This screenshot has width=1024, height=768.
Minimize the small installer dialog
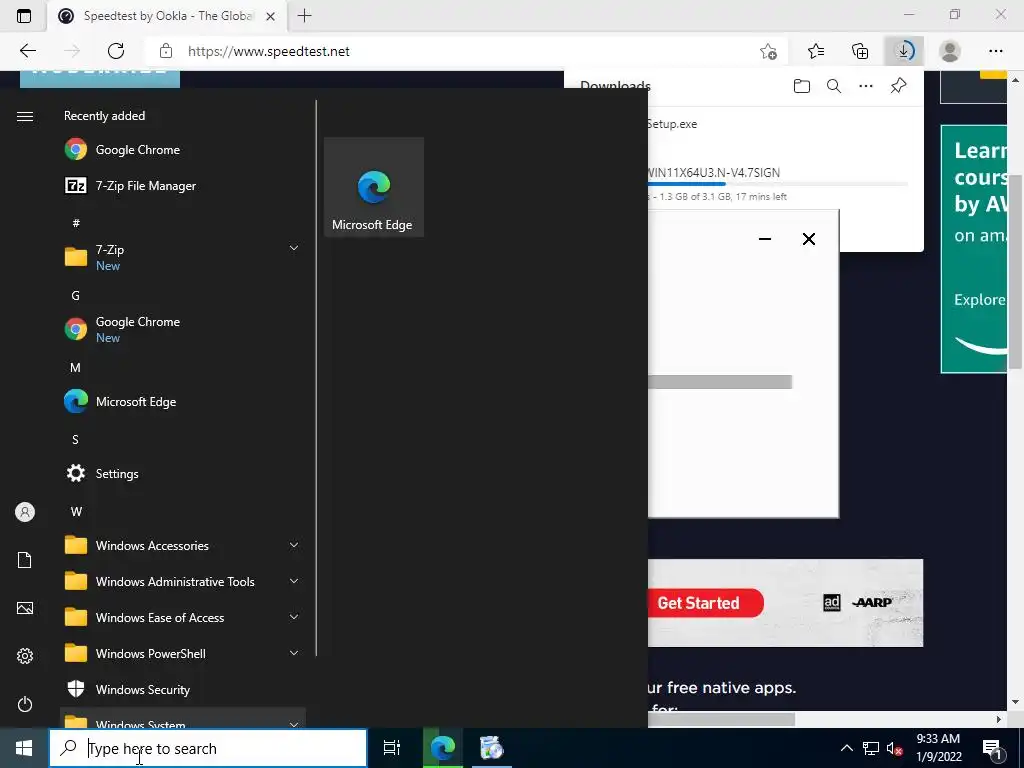pyautogui.click(x=765, y=239)
